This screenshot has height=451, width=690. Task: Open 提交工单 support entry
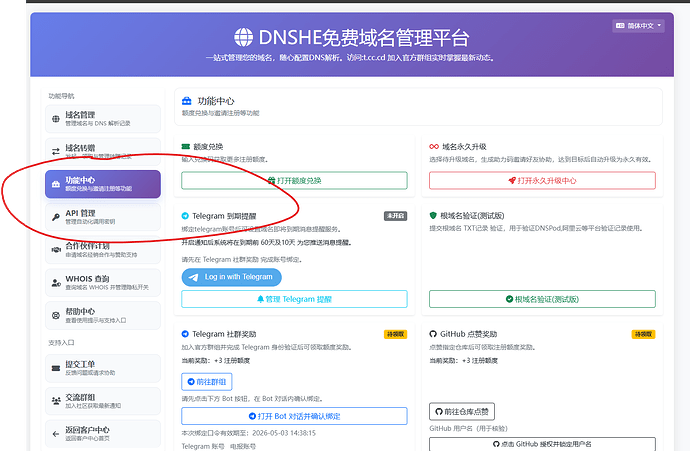point(103,368)
